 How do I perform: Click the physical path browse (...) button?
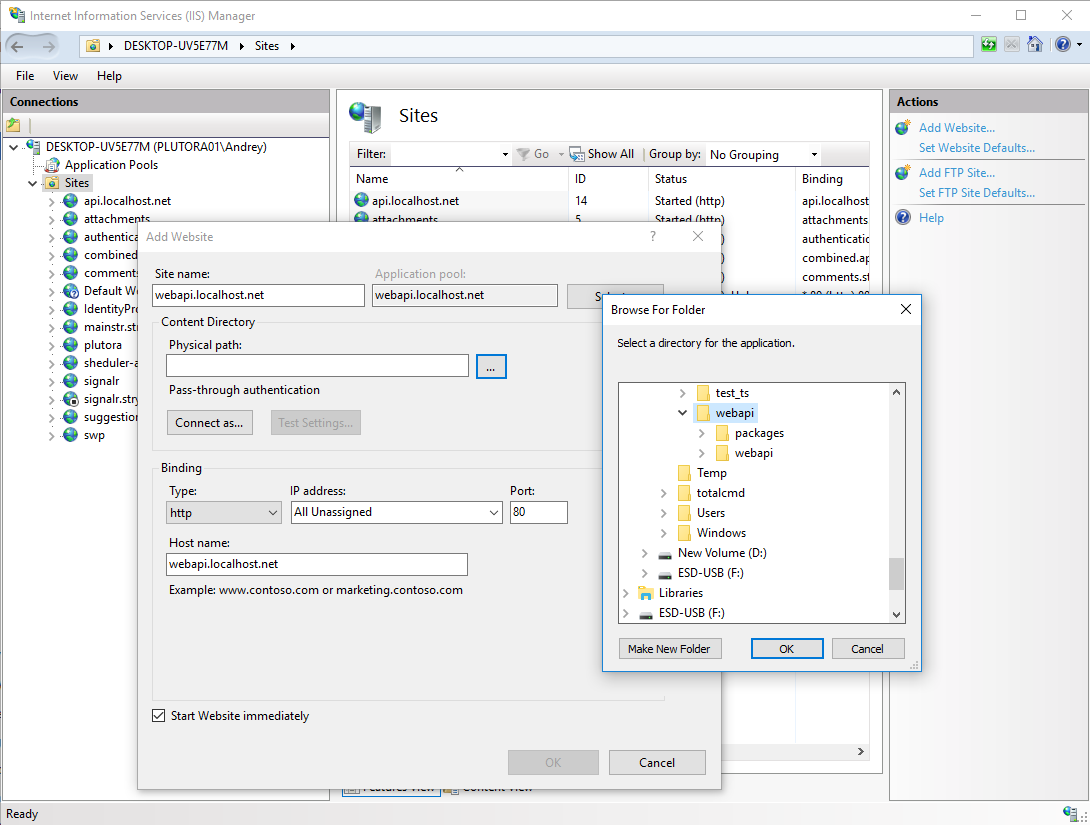[491, 366]
